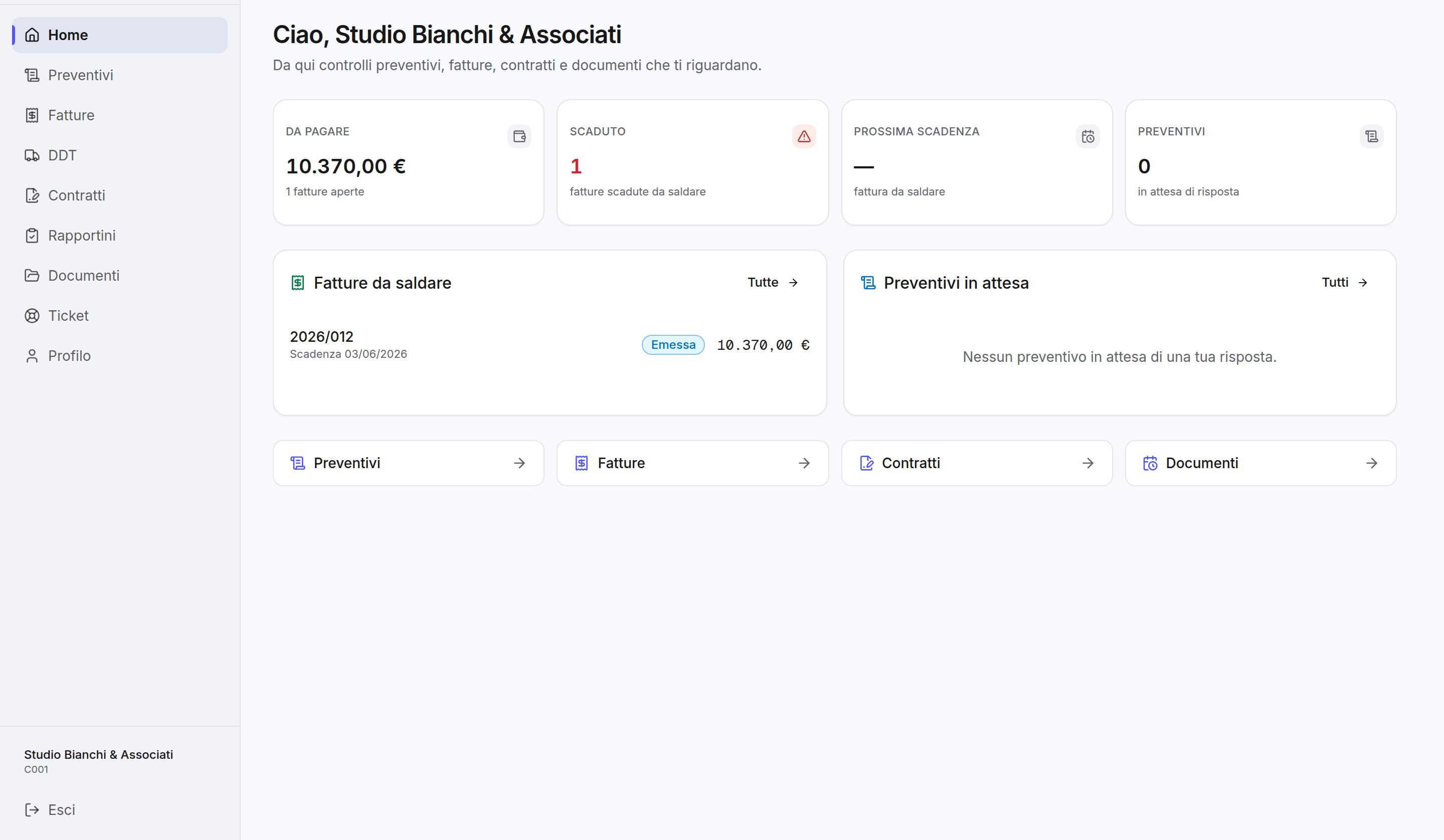Click the 10.370,00 € amount in invoice row
Image resolution: width=1444 pixels, height=840 pixels.
[x=763, y=345]
